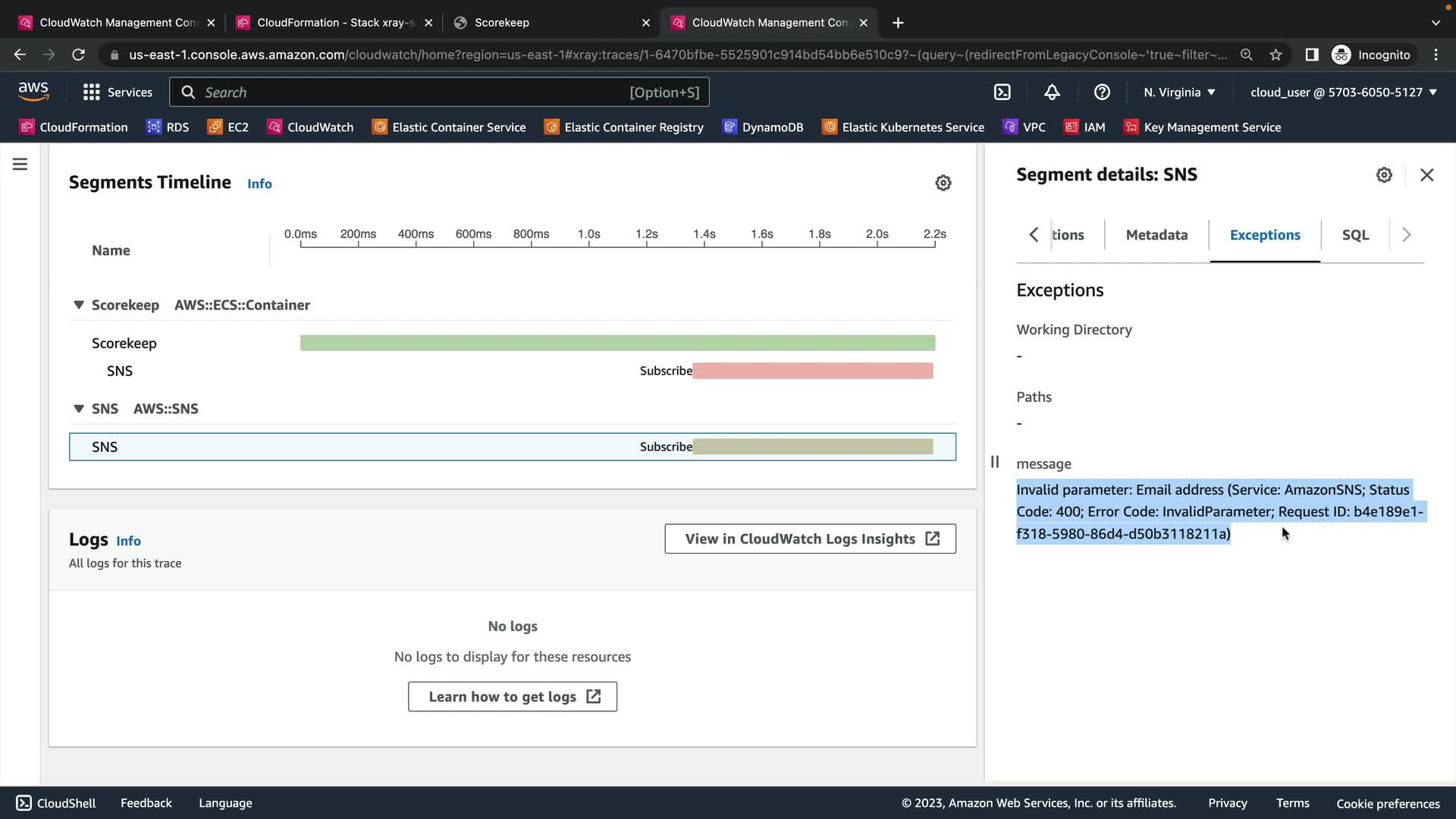Switch to the SQL tab
The height and width of the screenshot is (819, 1456).
[1355, 235]
